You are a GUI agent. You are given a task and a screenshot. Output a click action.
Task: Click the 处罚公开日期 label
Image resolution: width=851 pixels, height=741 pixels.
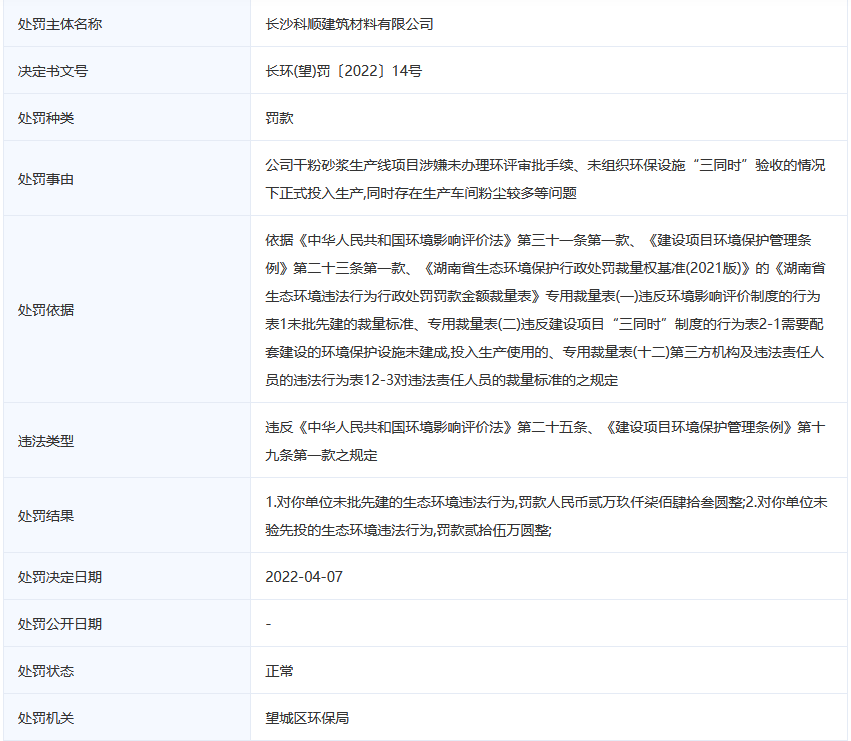[x=60, y=624]
